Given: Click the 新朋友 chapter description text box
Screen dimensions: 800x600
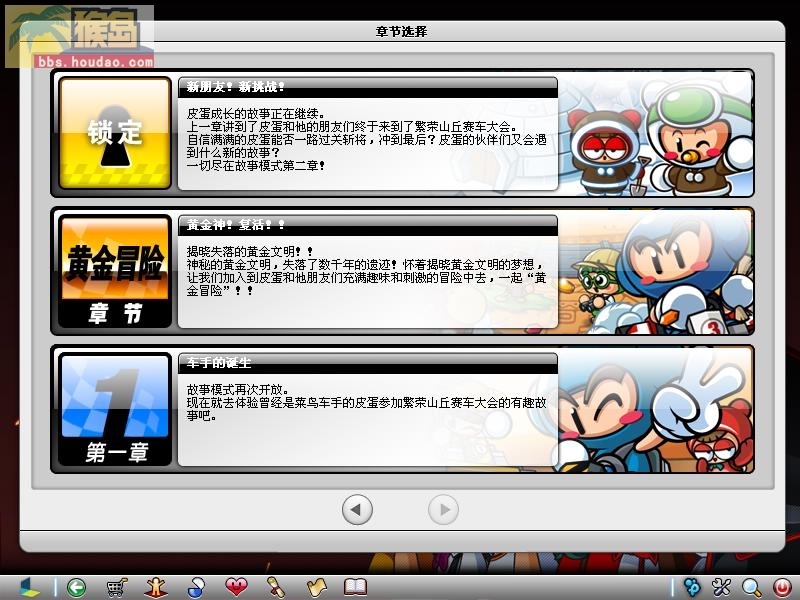Looking at the screenshot, I should (368, 144).
